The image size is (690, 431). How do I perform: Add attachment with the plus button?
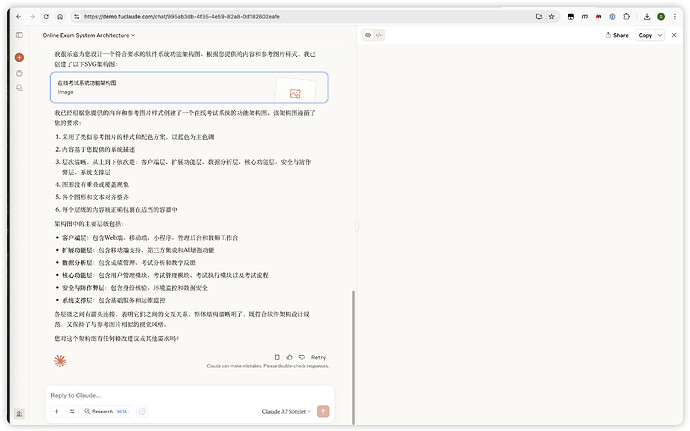[56, 411]
